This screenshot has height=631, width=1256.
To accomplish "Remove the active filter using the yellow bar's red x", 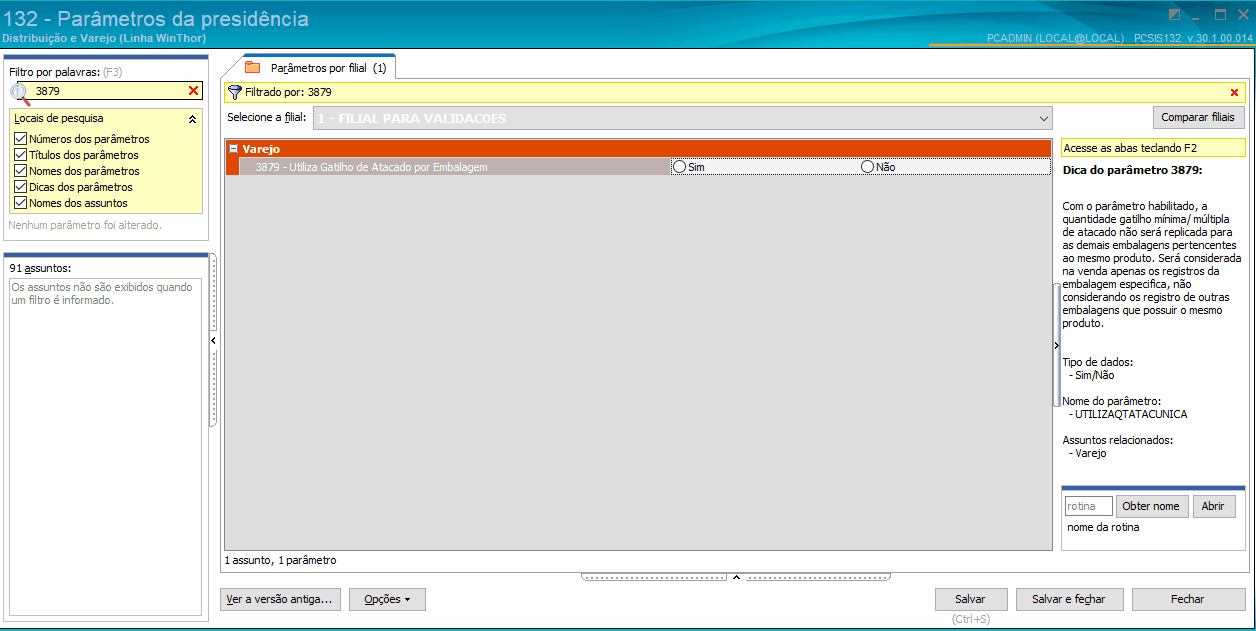I will click(x=1234, y=92).
